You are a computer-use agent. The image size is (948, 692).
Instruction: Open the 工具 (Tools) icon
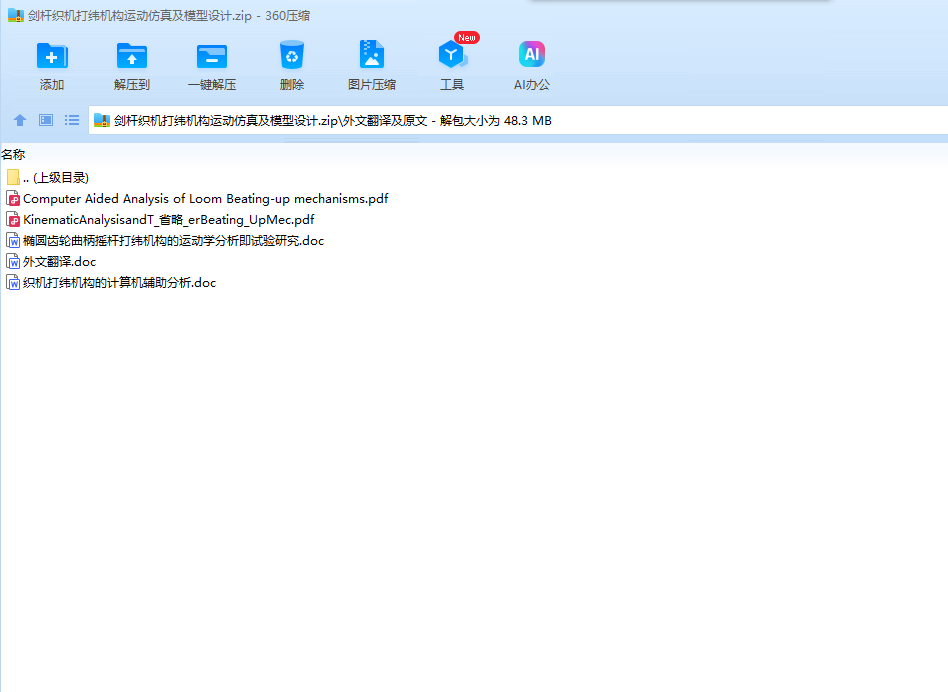click(x=452, y=55)
